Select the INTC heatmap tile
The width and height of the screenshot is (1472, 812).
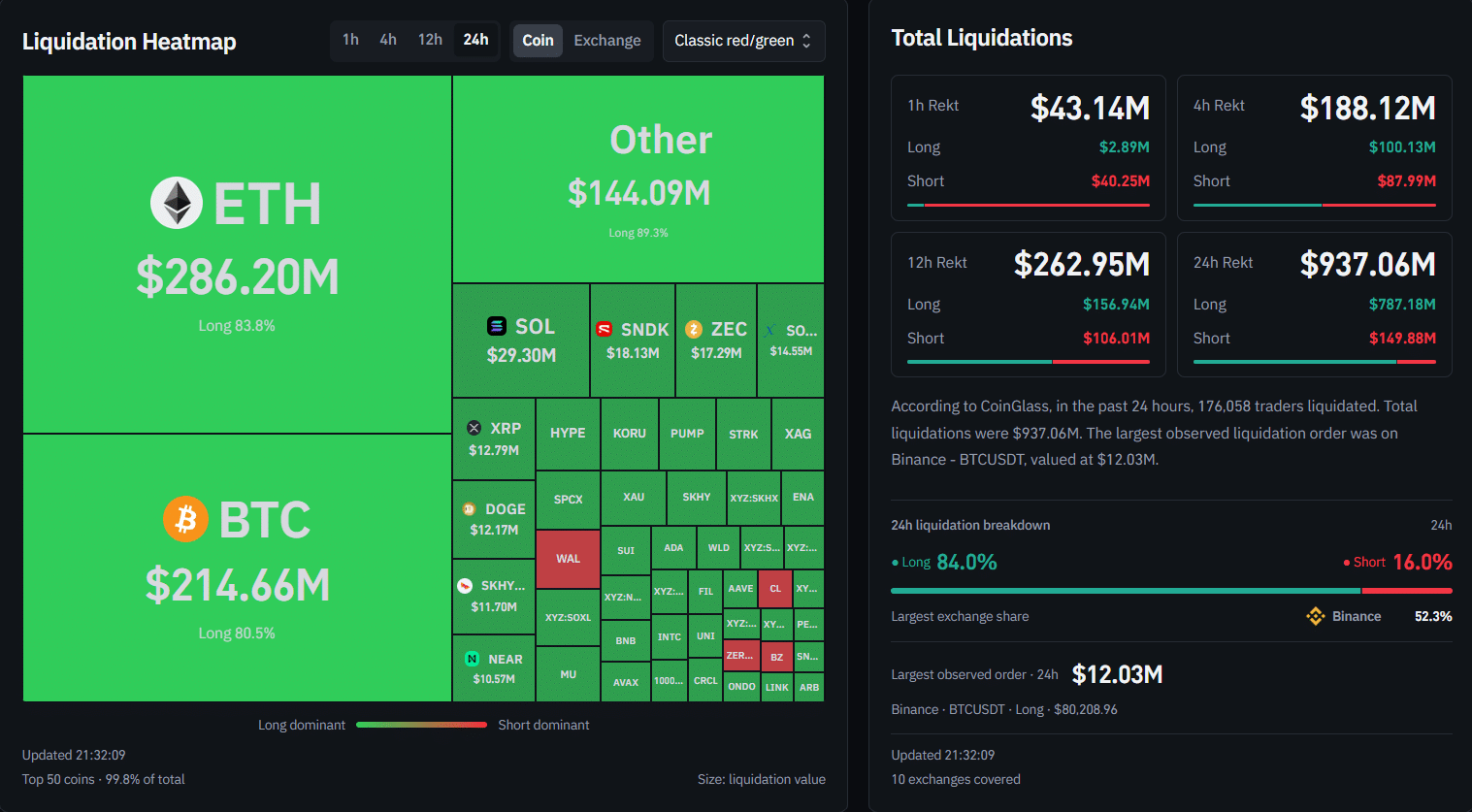coord(670,637)
